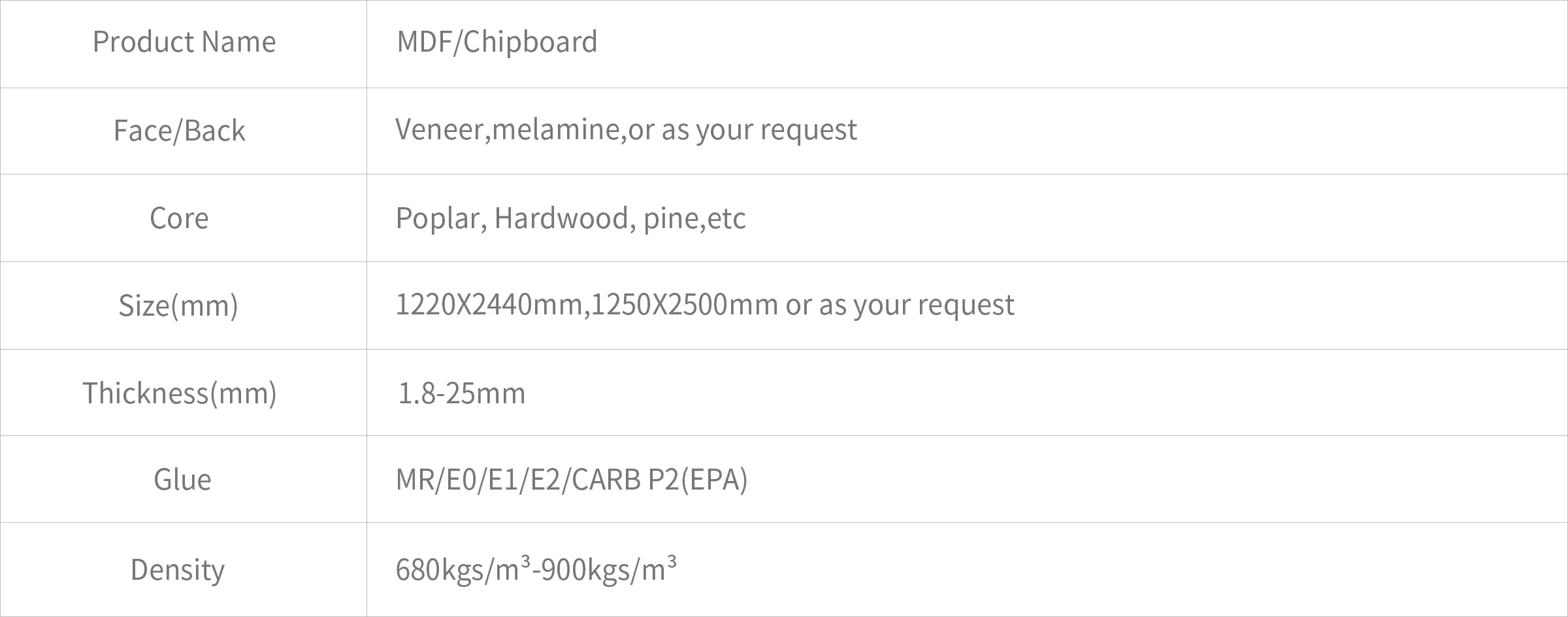Click the 900kgs/m³ text in density row
The image size is (1568, 617).
click(610, 569)
